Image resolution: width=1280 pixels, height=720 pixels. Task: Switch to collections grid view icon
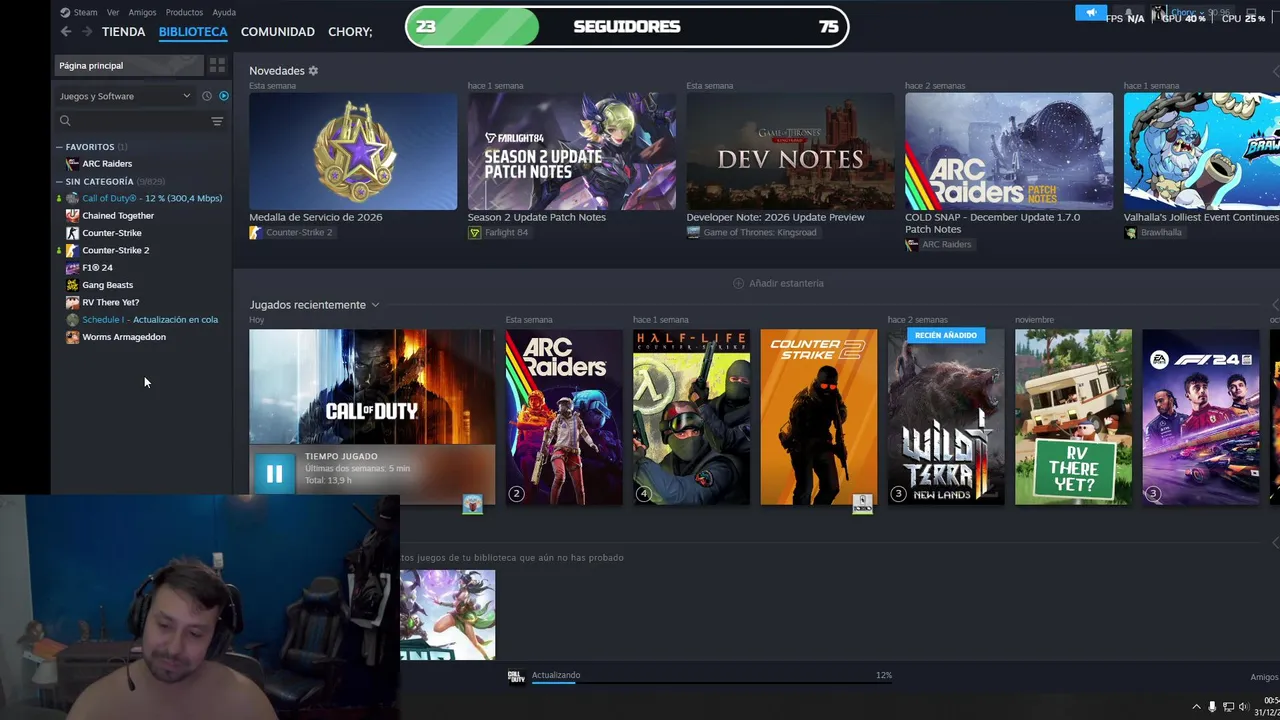tap(217, 65)
